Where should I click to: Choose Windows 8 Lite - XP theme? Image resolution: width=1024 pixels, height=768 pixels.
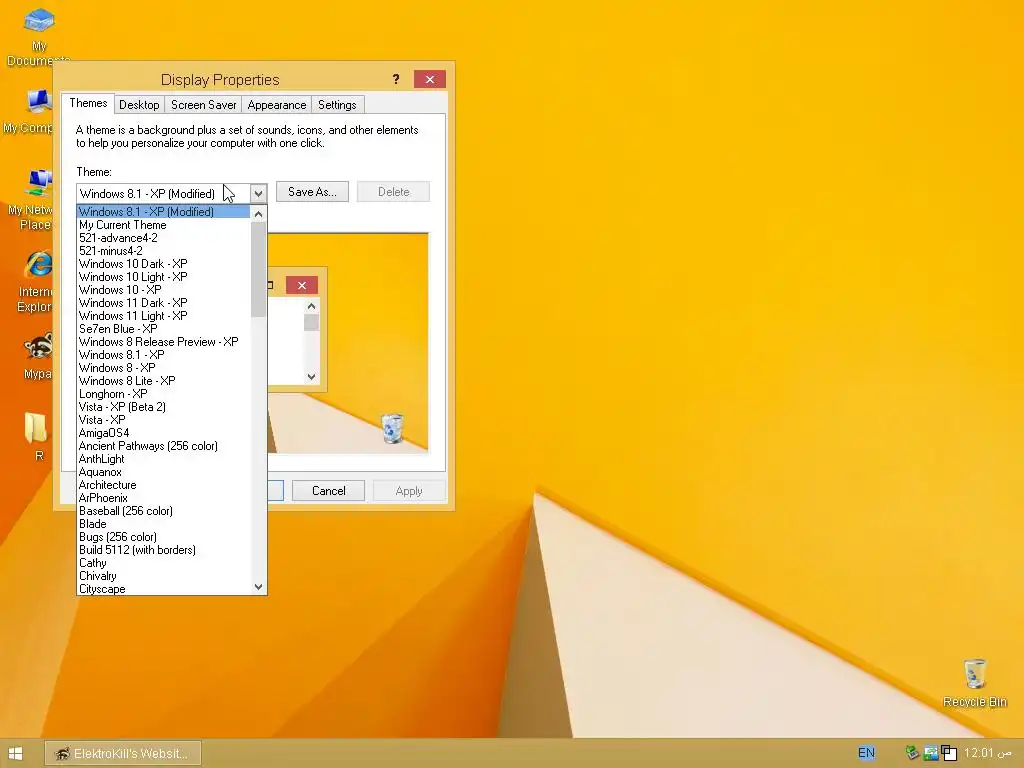click(x=163, y=381)
